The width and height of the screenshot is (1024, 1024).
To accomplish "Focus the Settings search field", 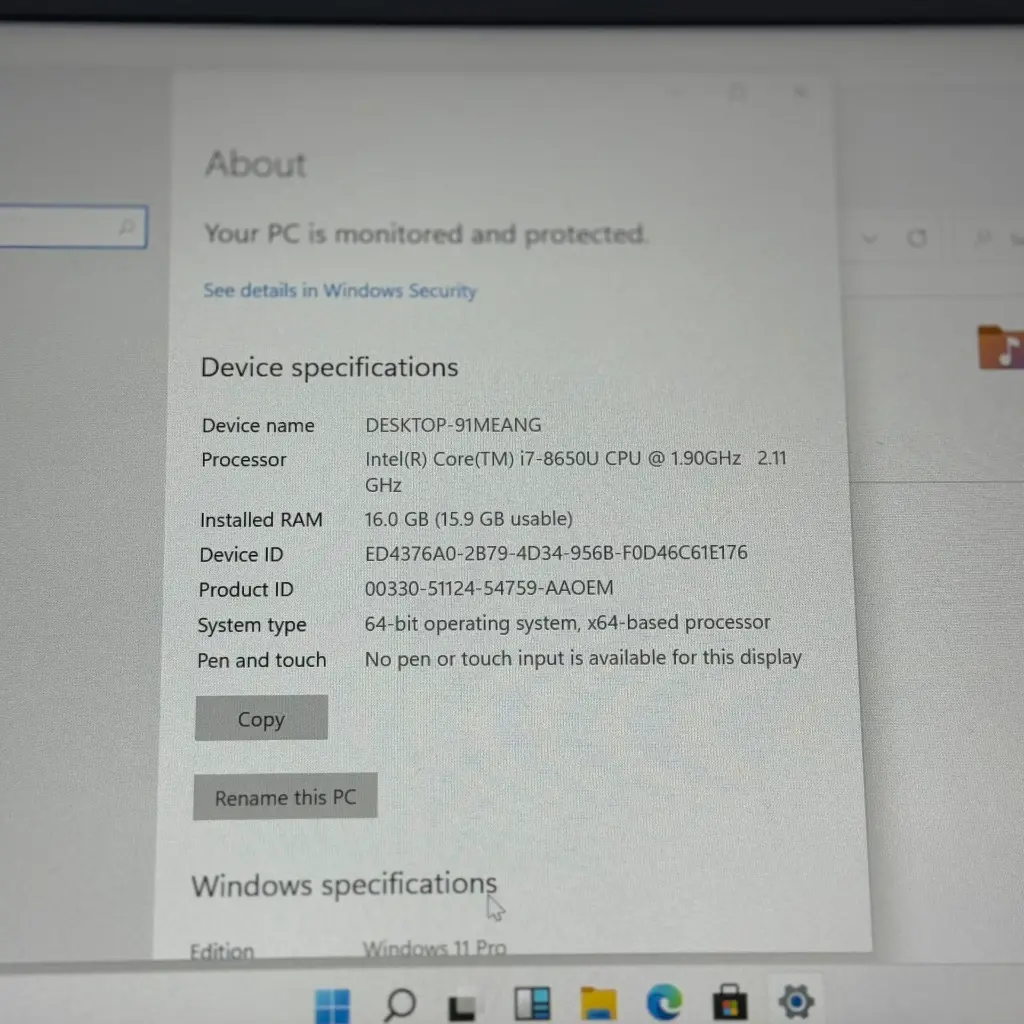I will [x=73, y=227].
